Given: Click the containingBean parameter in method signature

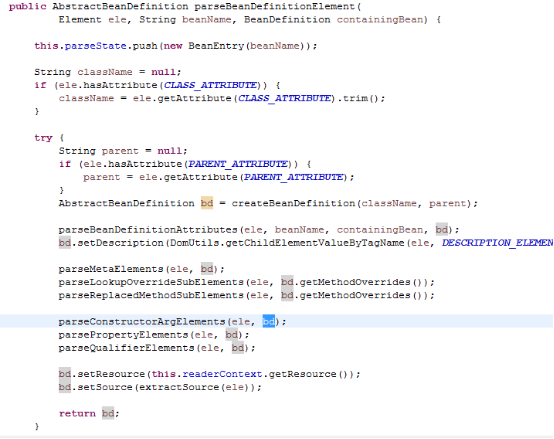Looking at the screenshot, I should coord(379,20).
